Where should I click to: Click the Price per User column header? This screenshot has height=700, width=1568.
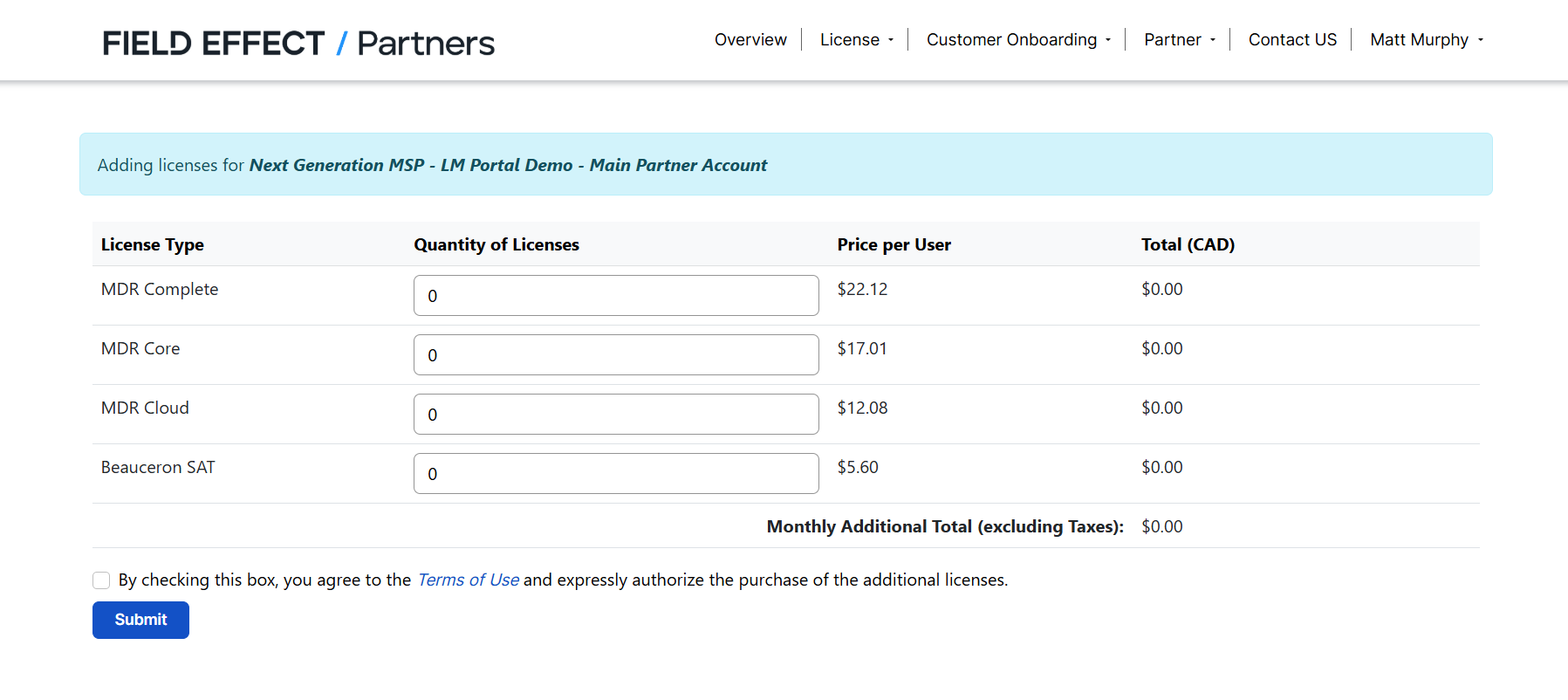click(x=894, y=244)
